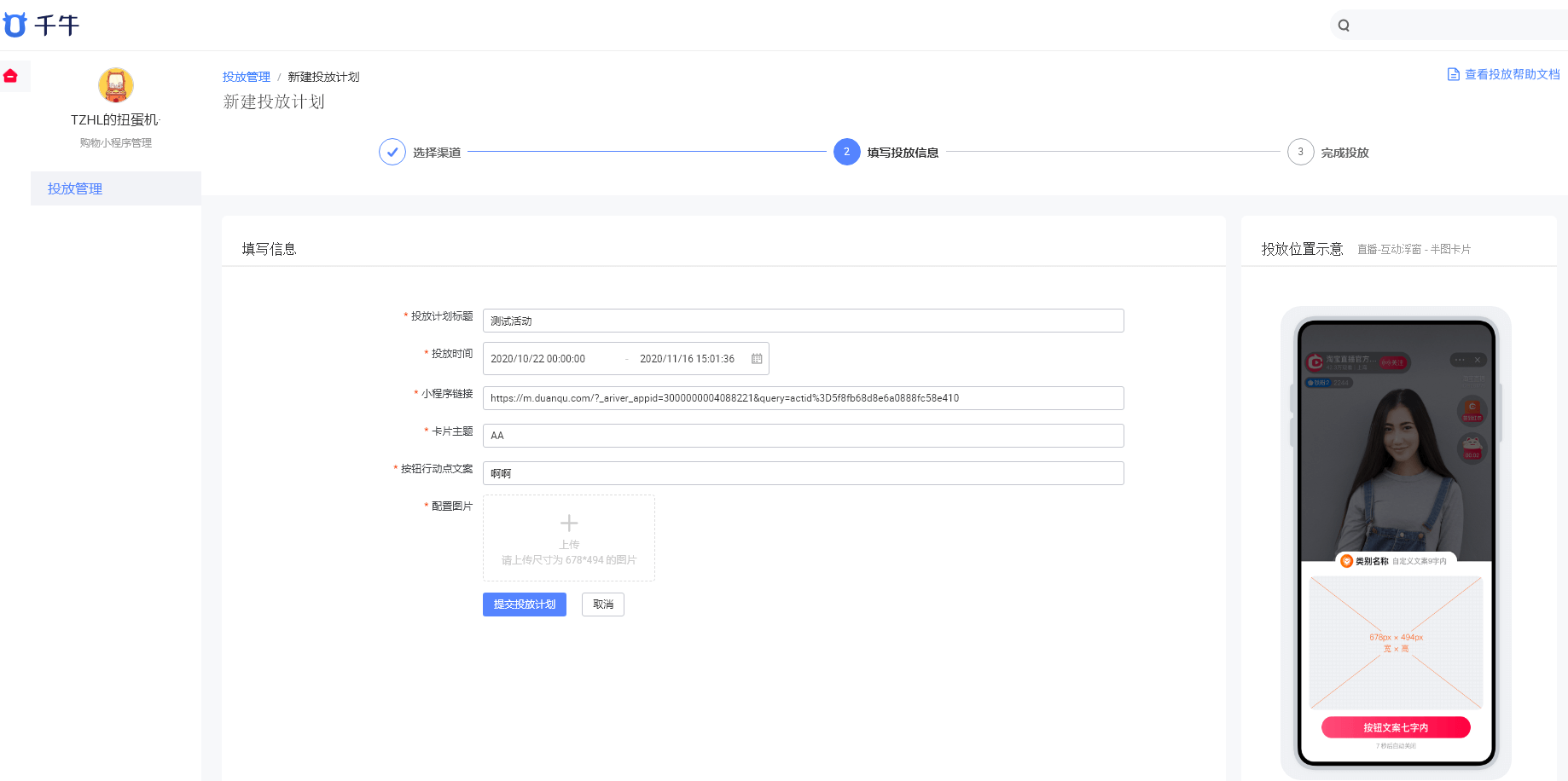Click the end date 2020/11/16 field

click(x=688, y=359)
